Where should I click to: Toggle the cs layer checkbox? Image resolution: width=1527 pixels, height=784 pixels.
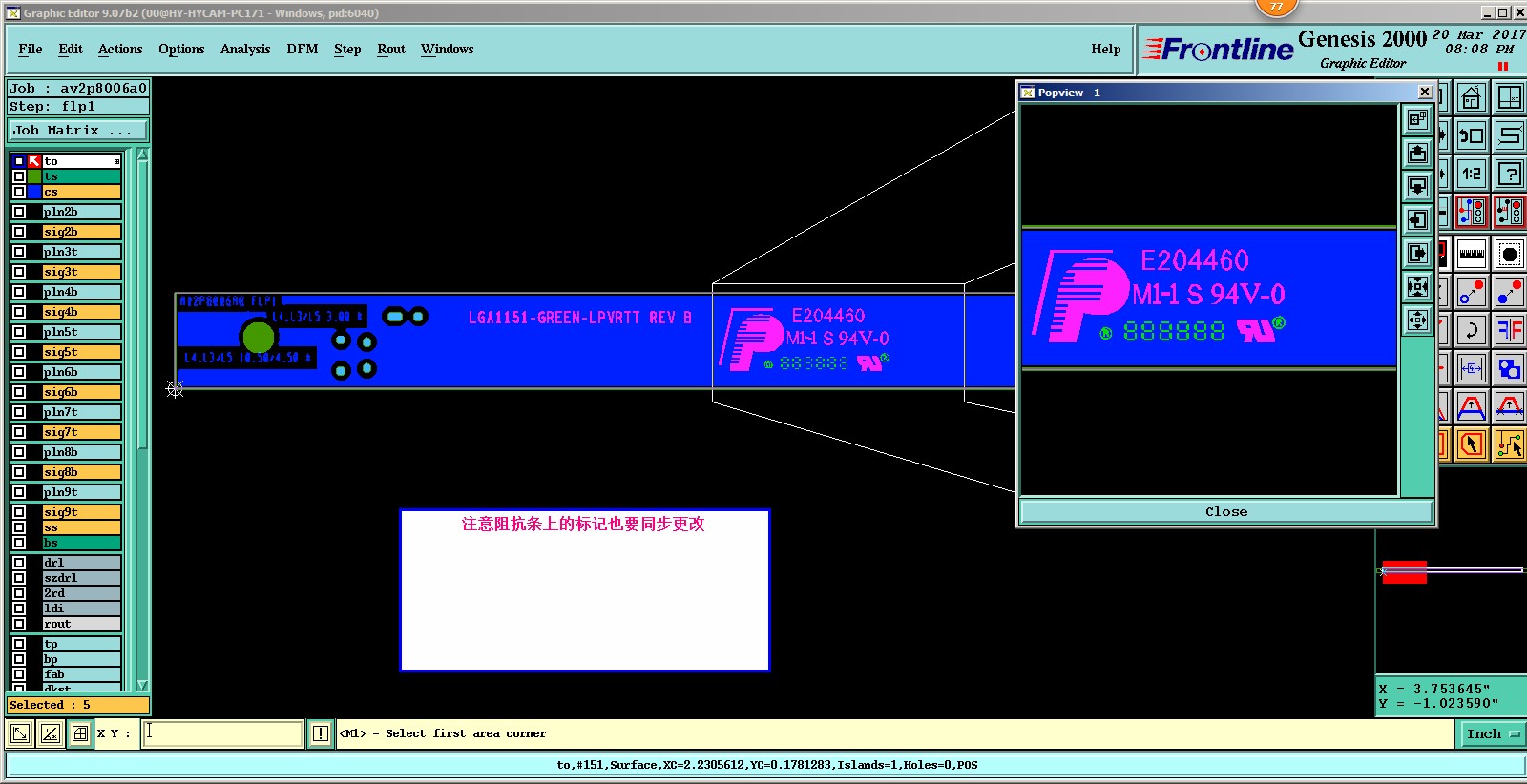(19, 192)
